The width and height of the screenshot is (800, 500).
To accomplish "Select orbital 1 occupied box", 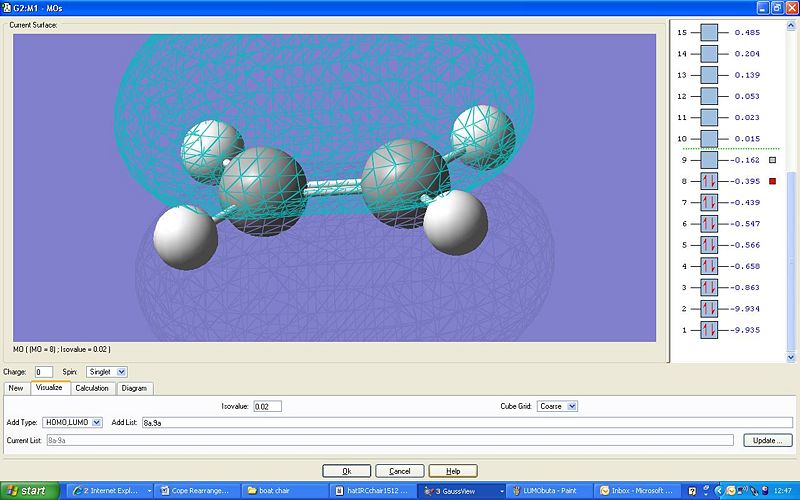I will pyautogui.click(x=709, y=330).
